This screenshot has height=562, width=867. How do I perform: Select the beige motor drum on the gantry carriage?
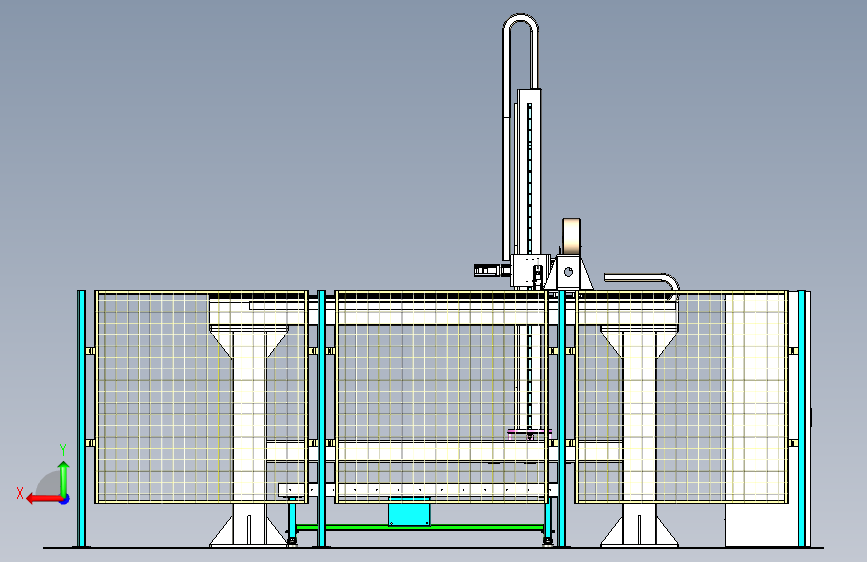point(571,236)
